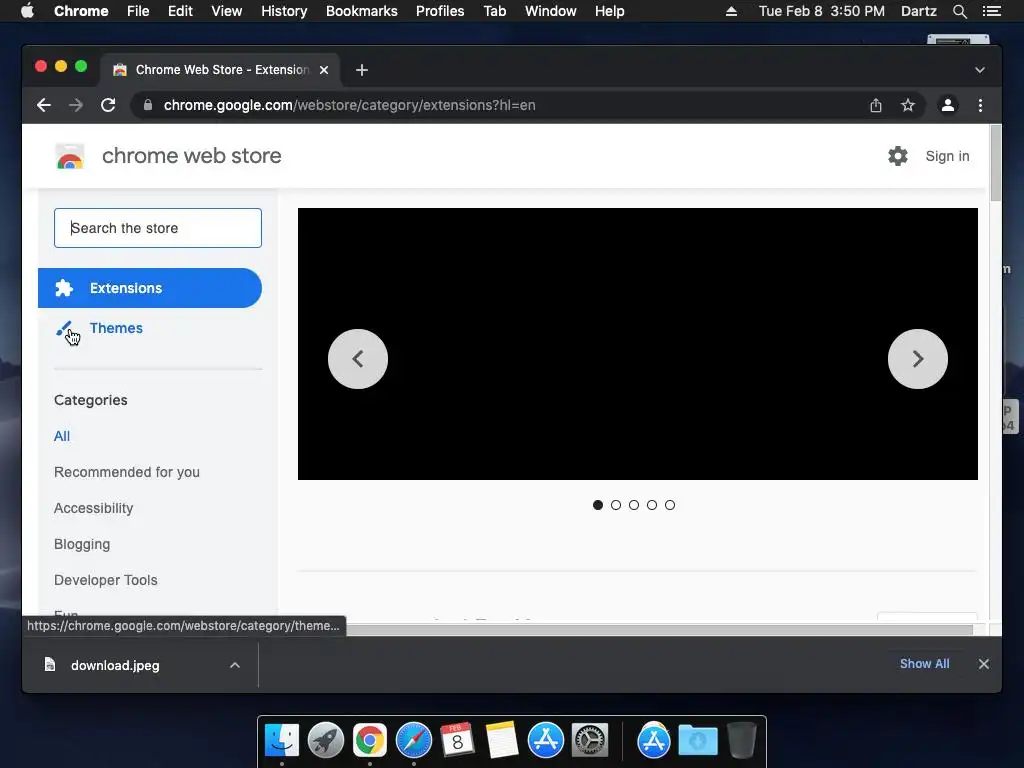Bookmark this page with the star icon
Image resolution: width=1024 pixels, height=768 pixels.
tap(908, 105)
